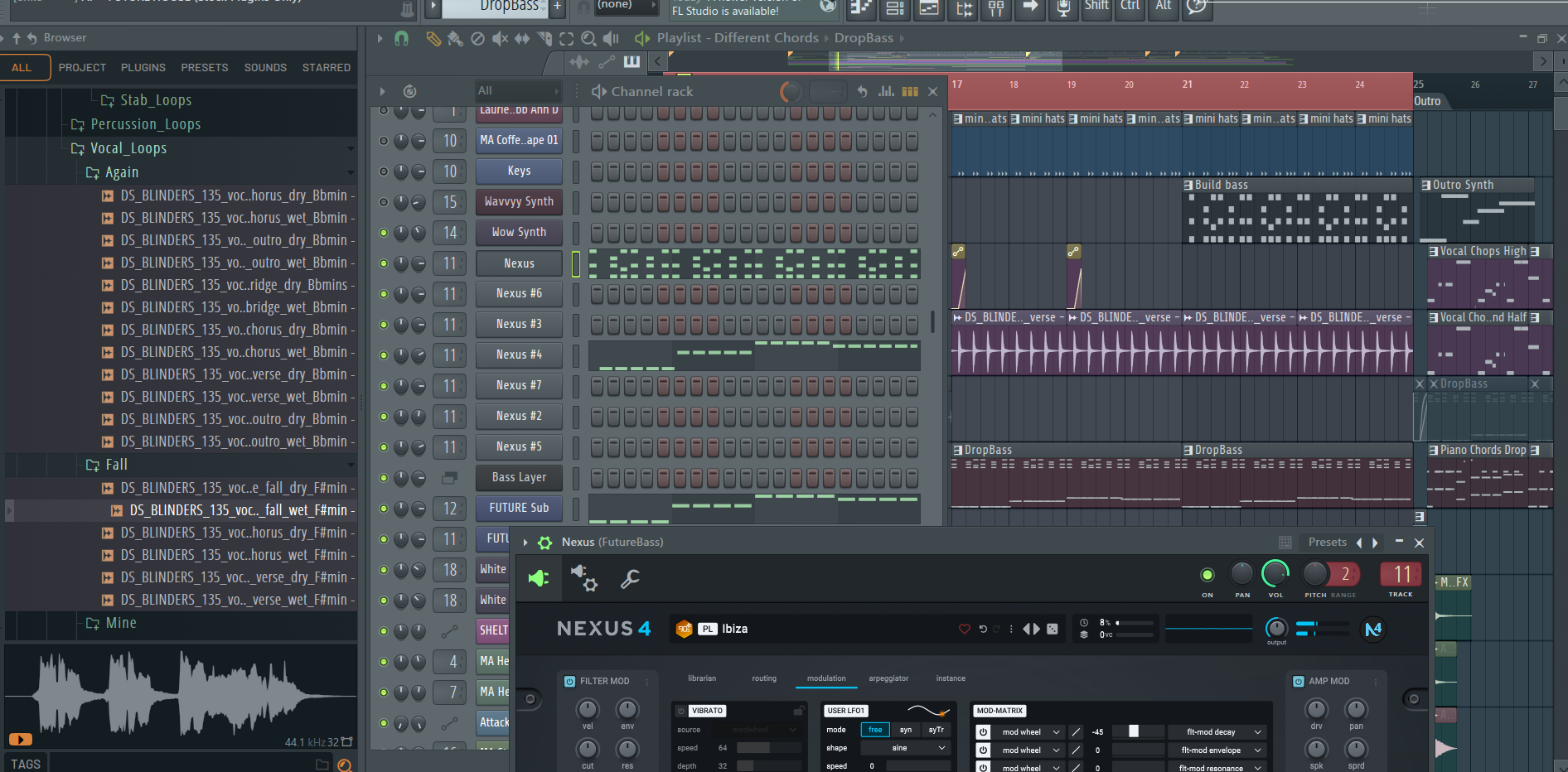Open the Nexus plugin editor speaker icon
Screen dimensions: 1568x772
coord(539,578)
